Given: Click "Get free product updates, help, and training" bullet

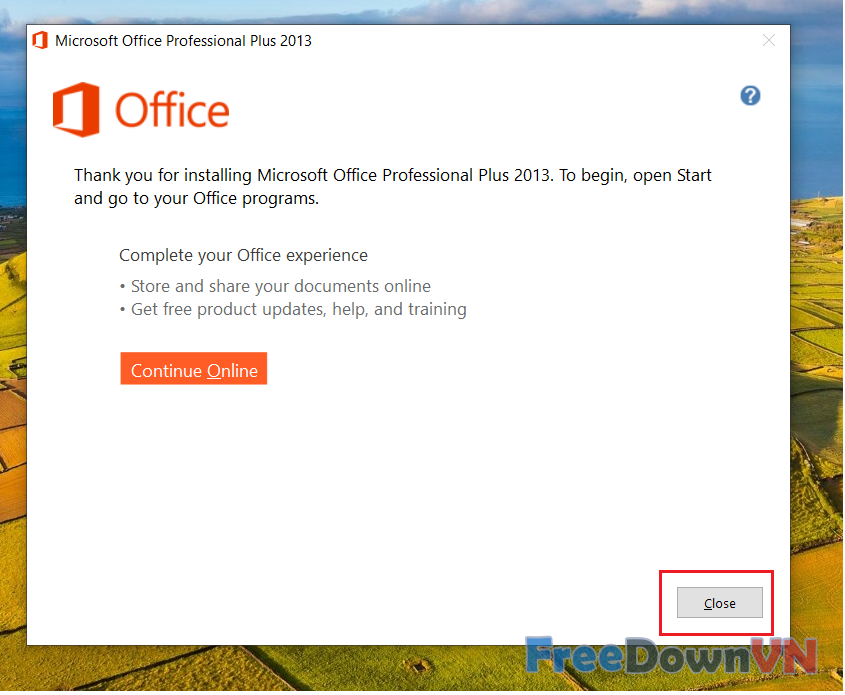Looking at the screenshot, I should click(298, 310).
